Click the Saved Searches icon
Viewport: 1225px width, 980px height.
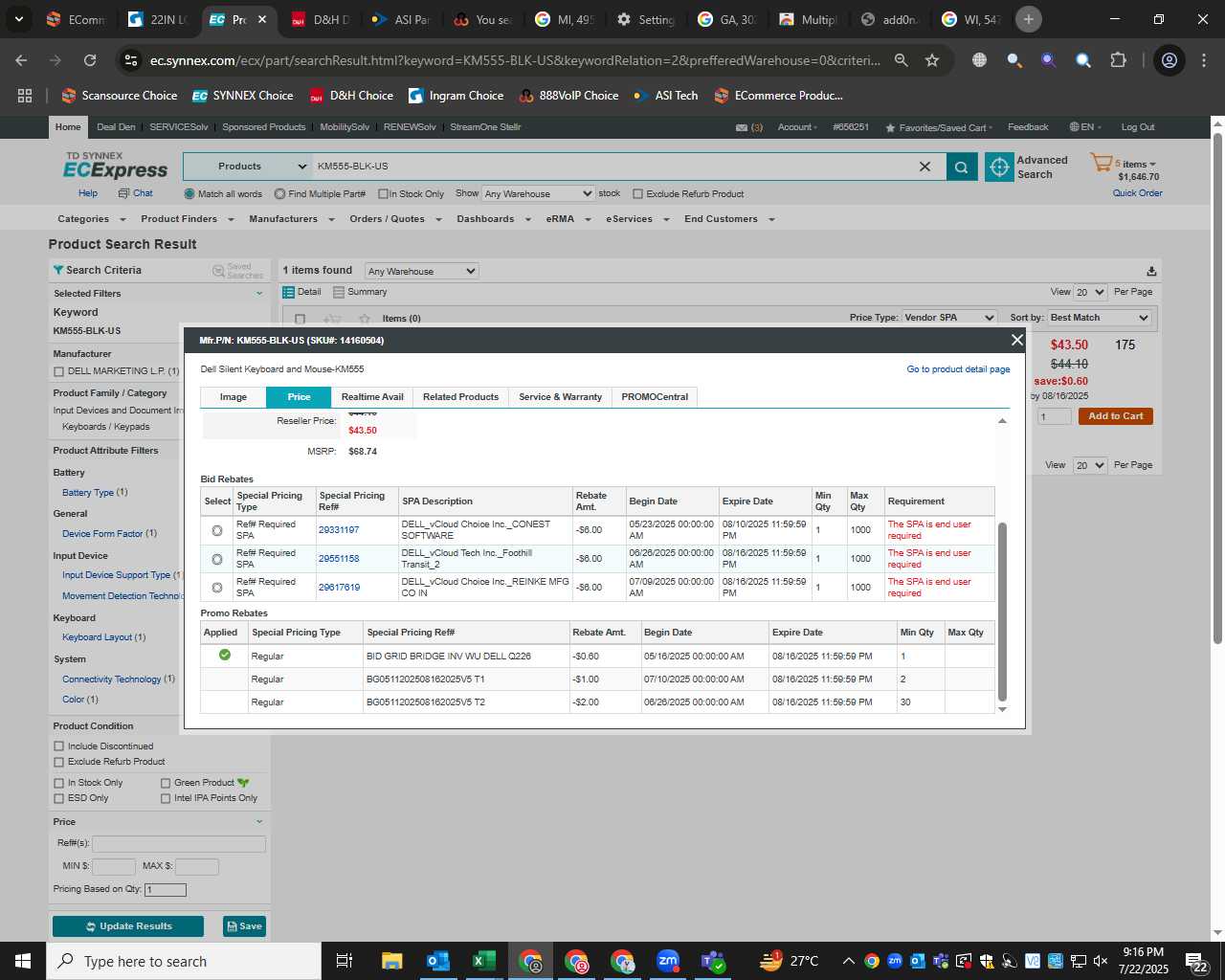pos(218,271)
